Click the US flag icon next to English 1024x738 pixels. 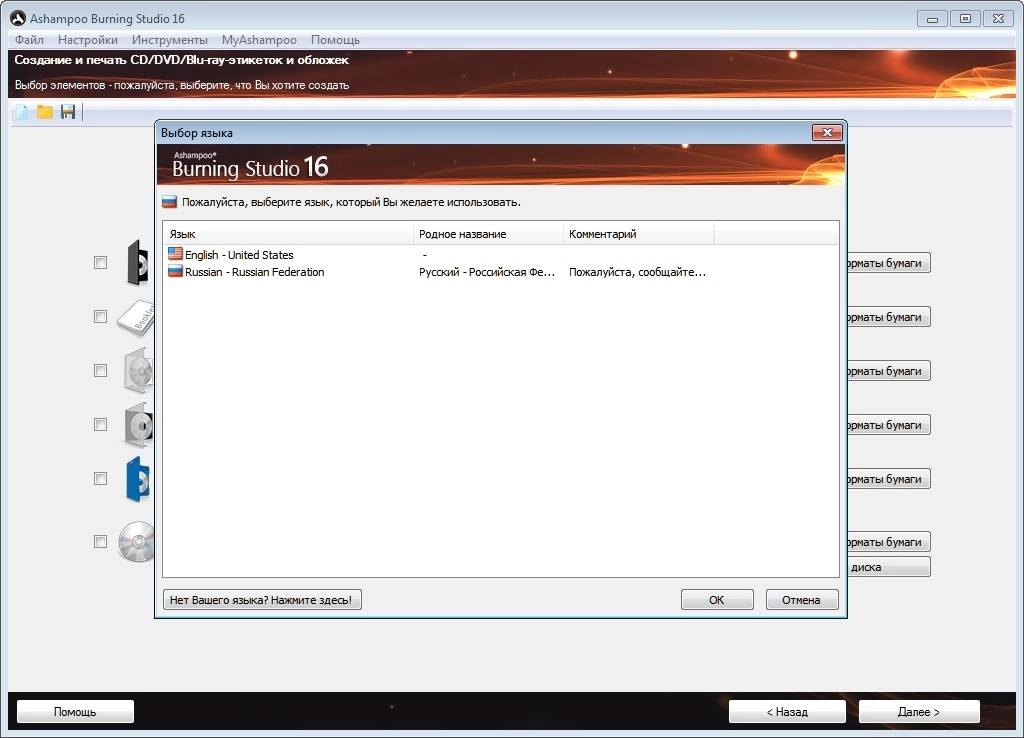[175, 254]
